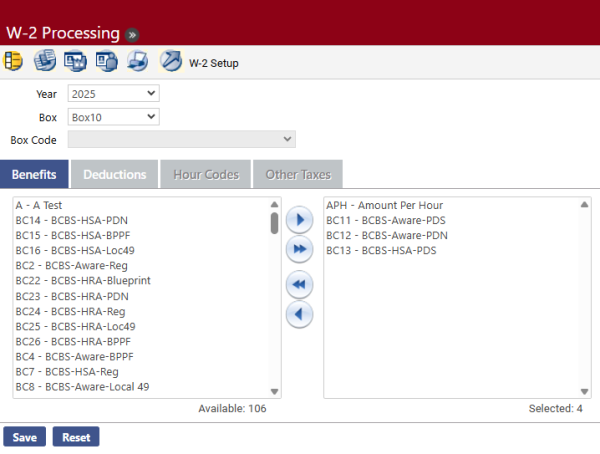600x454 pixels.
Task: Click the Save button
Action: click(x=25, y=437)
